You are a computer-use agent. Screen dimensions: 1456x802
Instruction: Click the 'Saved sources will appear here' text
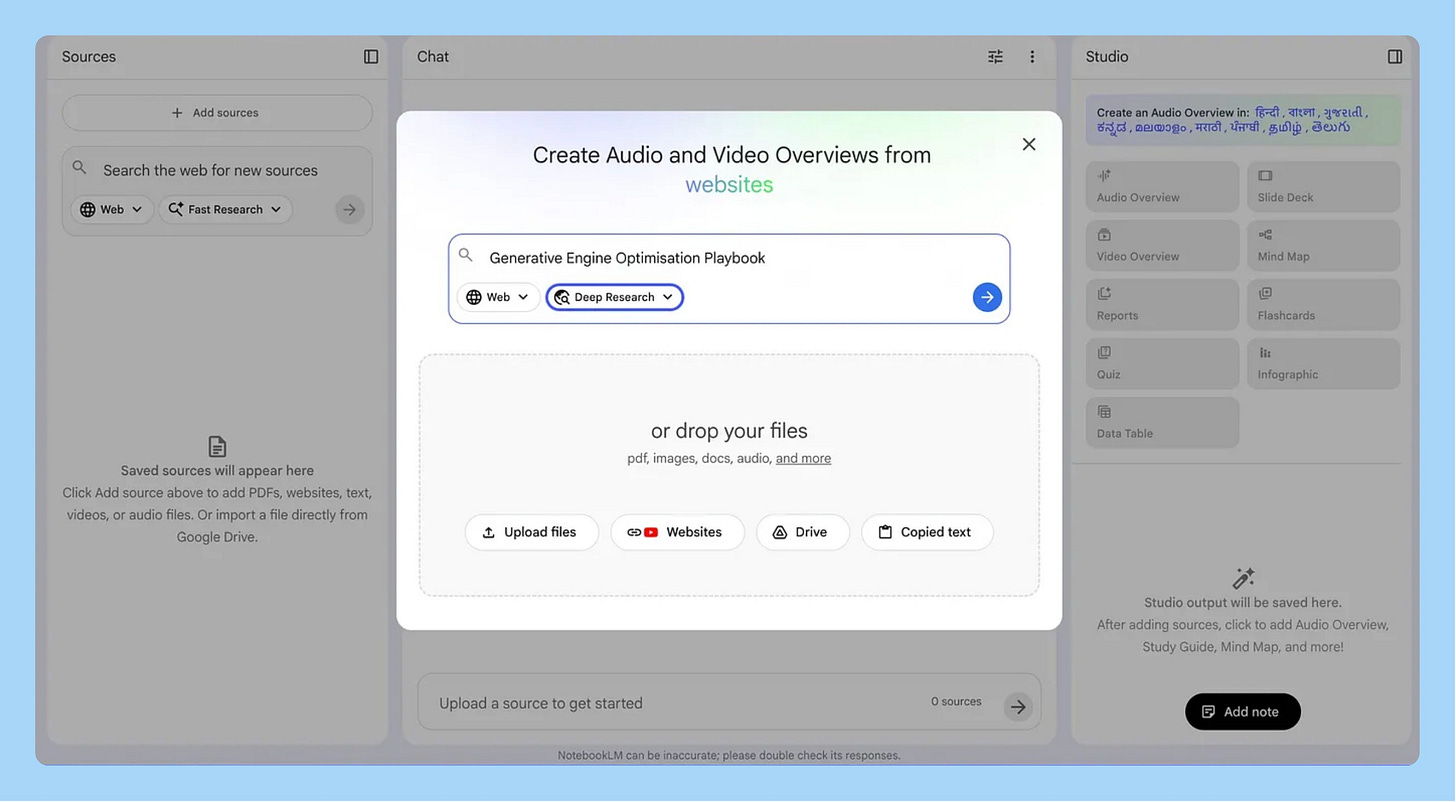pyautogui.click(x=217, y=471)
